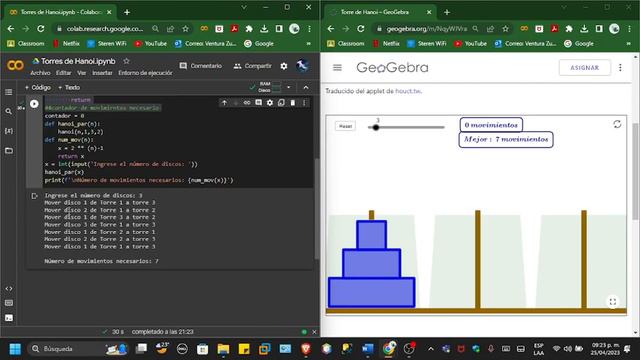The height and width of the screenshot is (360, 640).
Task: Add code cell with + Código
Action: click(x=38, y=87)
